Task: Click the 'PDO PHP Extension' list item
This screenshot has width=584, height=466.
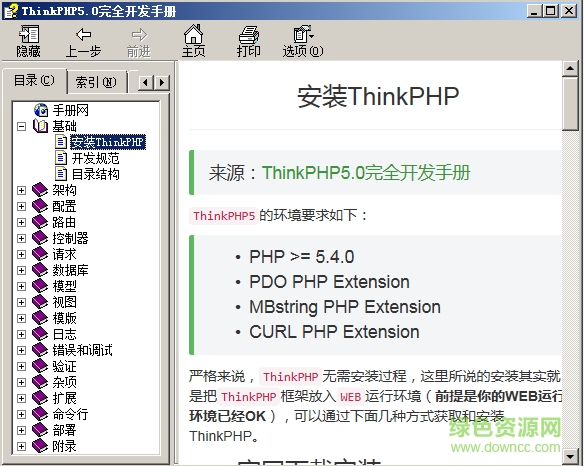Action: (x=329, y=282)
